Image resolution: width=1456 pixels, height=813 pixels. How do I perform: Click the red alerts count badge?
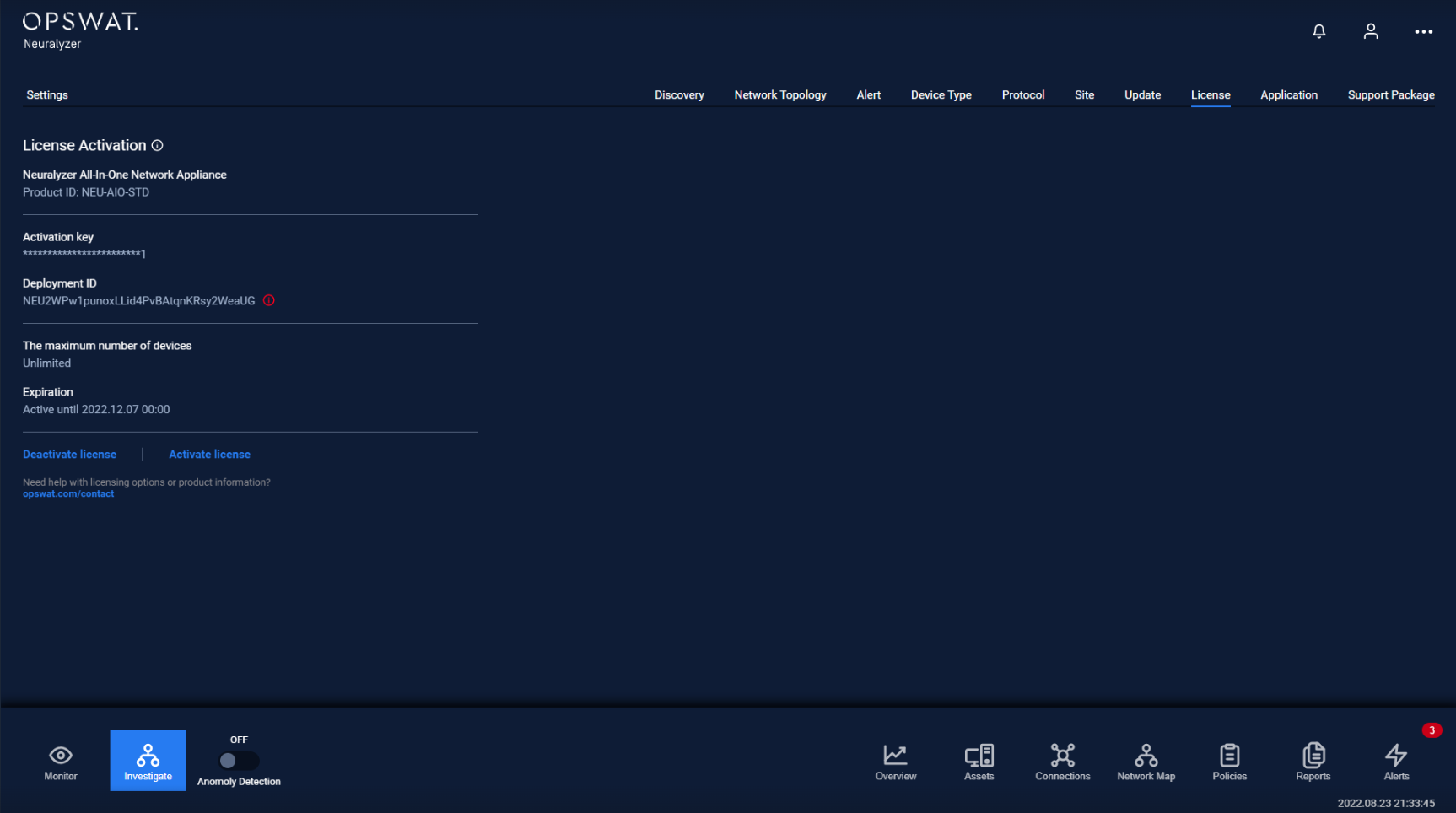click(x=1432, y=730)
